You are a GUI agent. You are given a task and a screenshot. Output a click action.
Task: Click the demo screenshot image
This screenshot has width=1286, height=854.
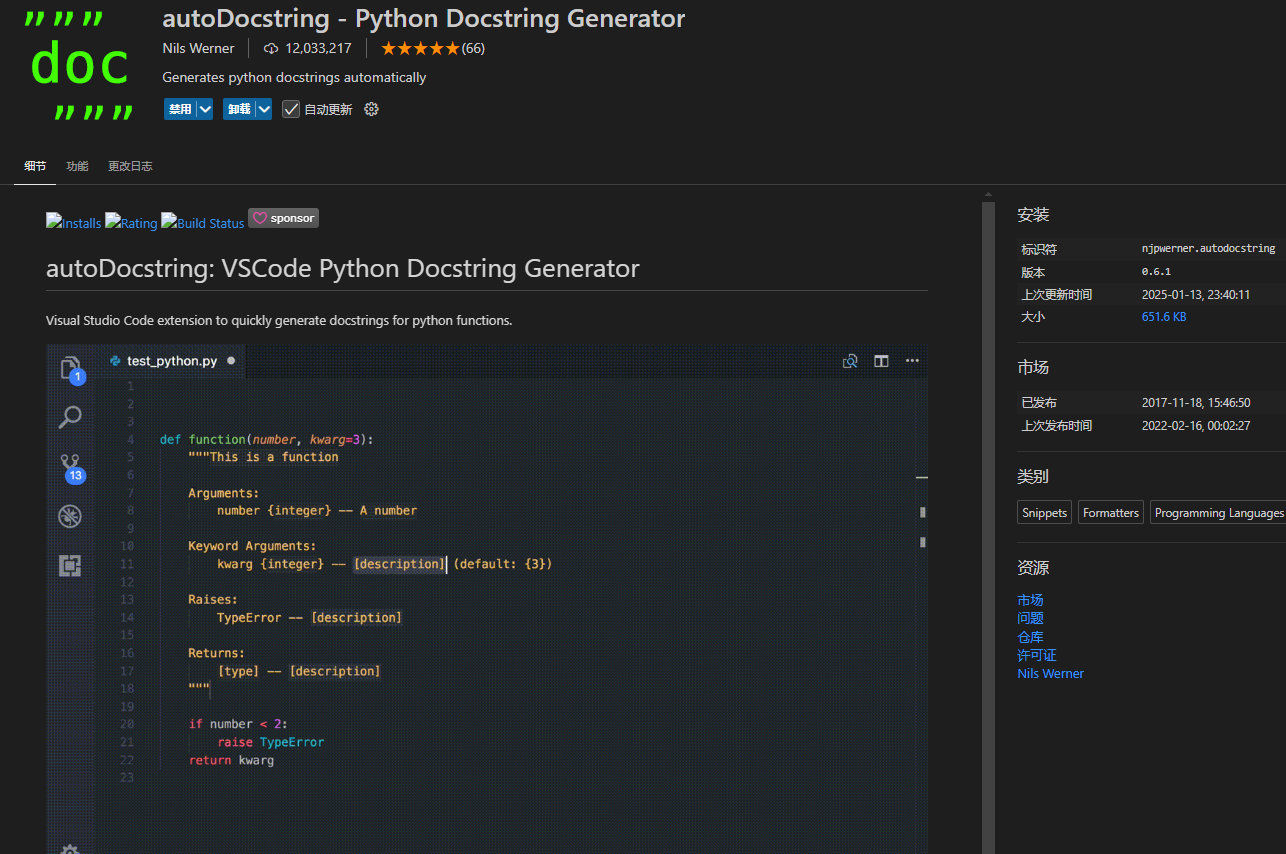pos(487,599)
